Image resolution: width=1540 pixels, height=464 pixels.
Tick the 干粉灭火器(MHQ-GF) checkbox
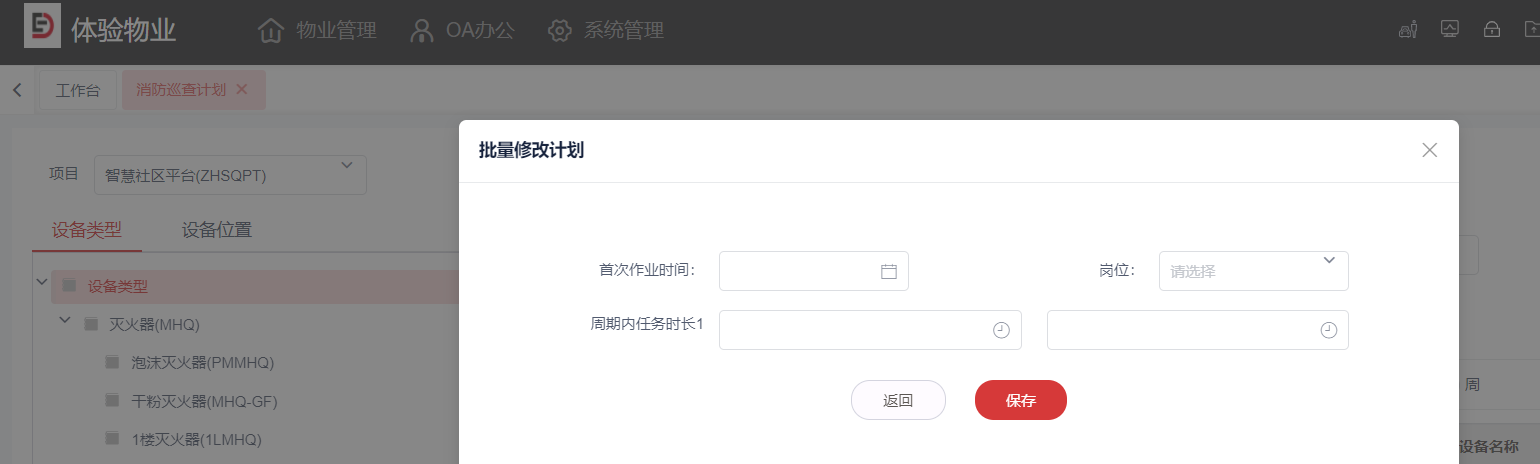click(112, 401)
